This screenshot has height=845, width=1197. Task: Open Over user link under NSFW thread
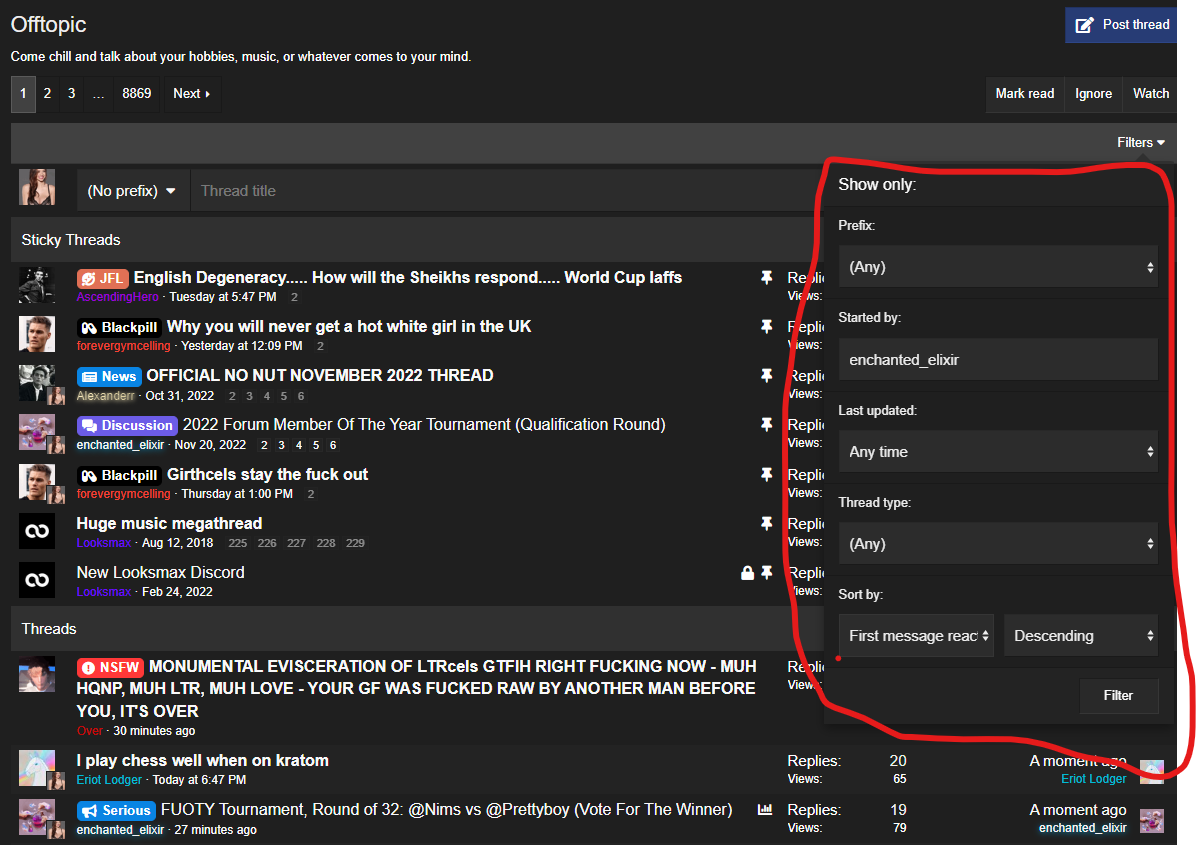coord(89,731)
